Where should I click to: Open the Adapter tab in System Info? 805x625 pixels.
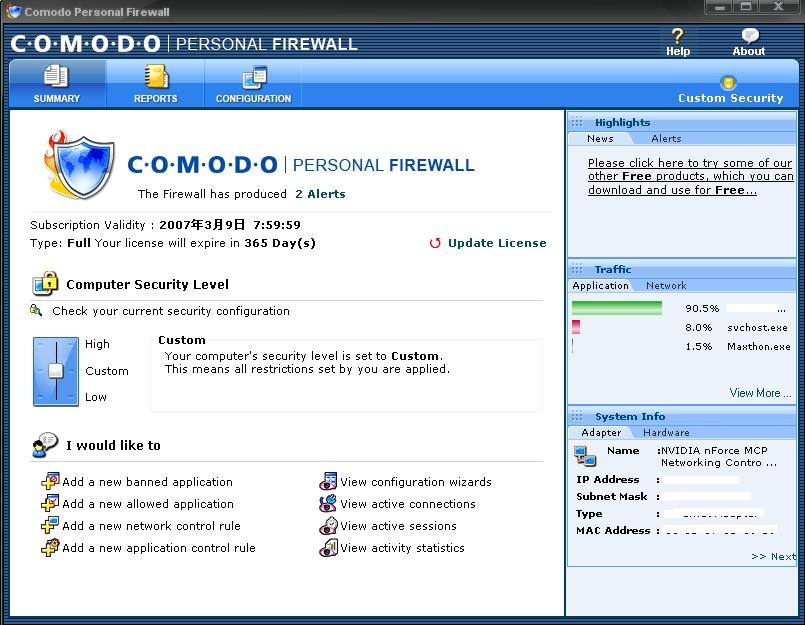pos(601,432)
